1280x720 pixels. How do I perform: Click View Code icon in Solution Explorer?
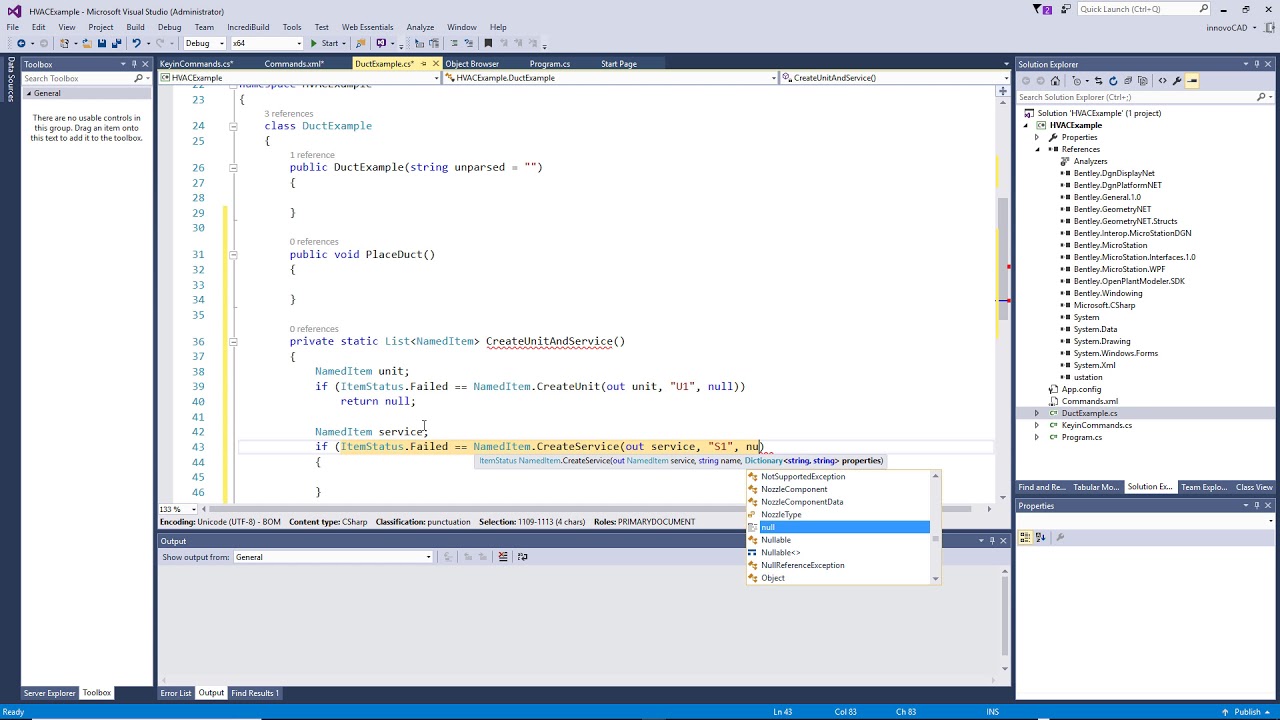click(1162, 81)
